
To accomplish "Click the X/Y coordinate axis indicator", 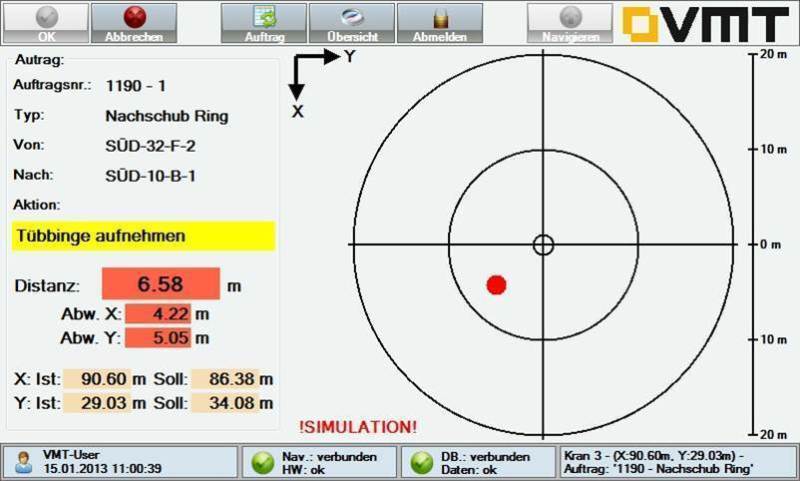I will [x=321, y=84].
